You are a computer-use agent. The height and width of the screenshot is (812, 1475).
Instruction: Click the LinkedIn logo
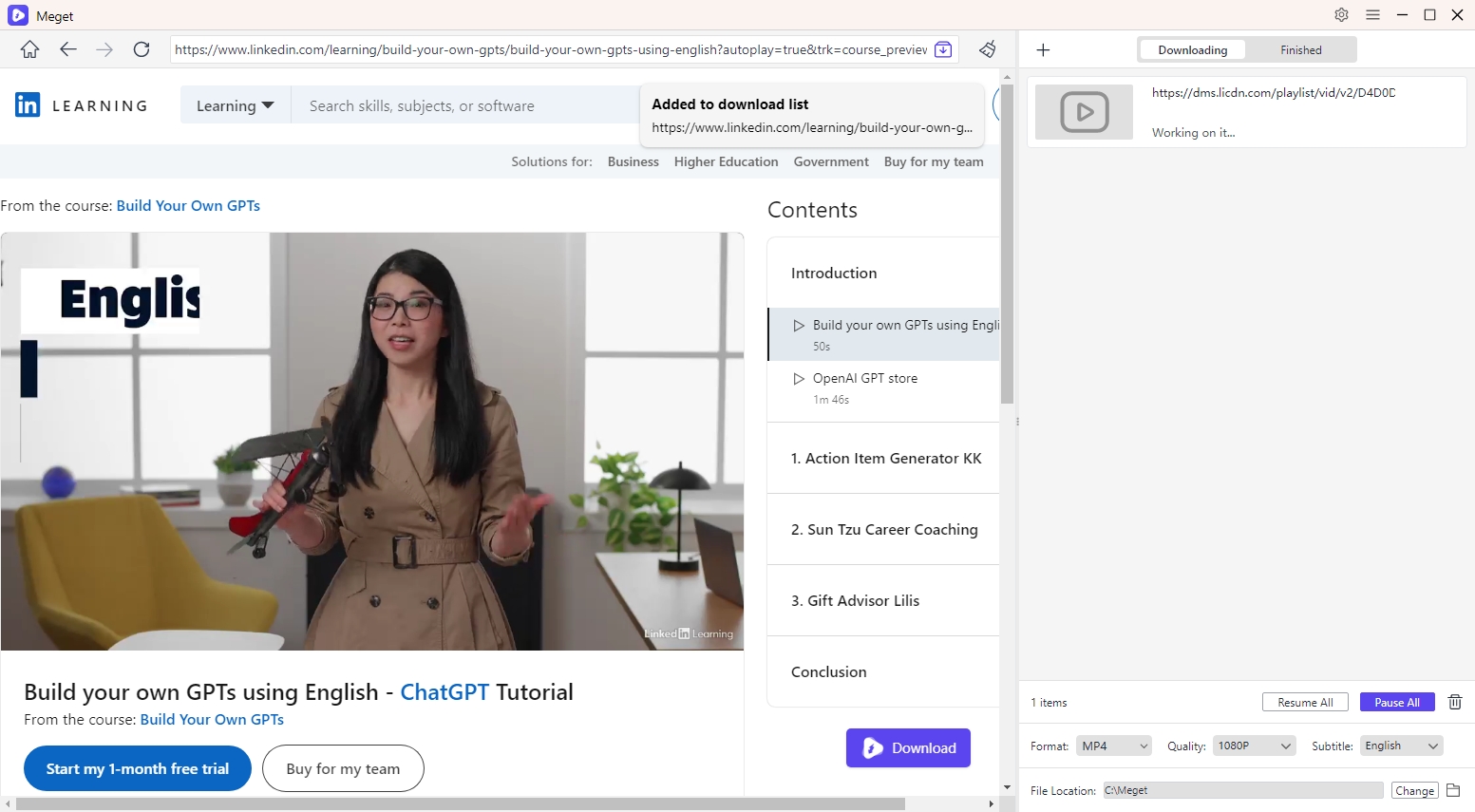pos(28,104)
